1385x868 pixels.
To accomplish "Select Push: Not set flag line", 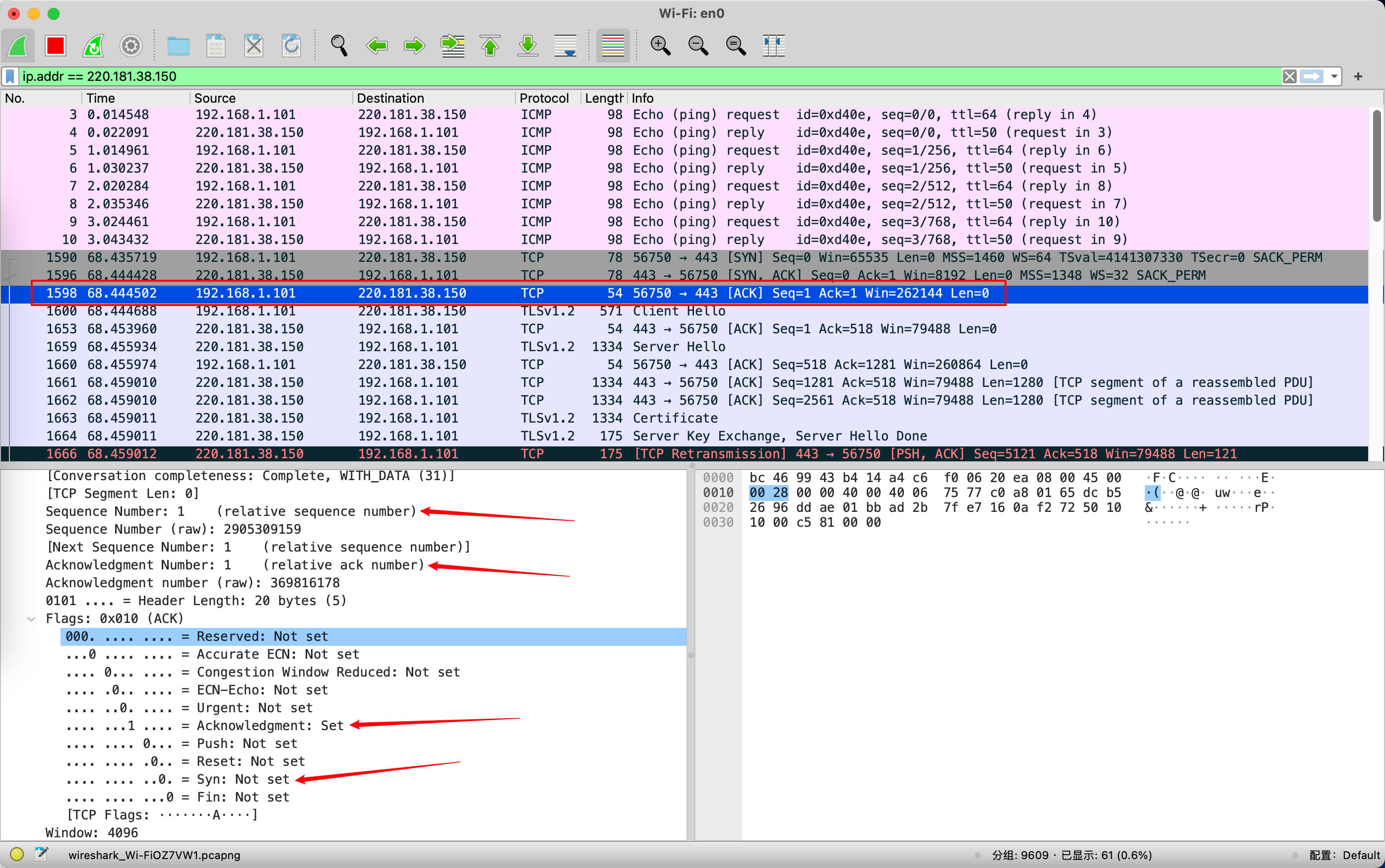I will [182, 744].
